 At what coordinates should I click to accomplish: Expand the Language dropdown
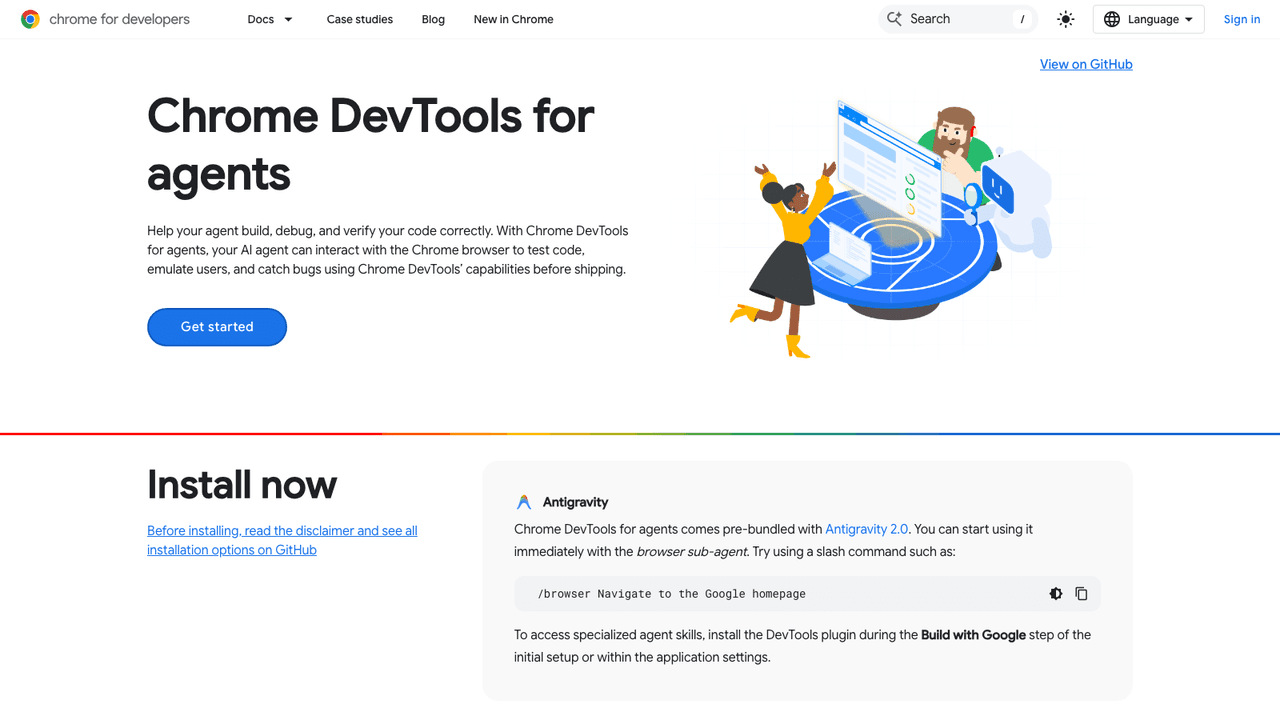tap(1149, 19)
